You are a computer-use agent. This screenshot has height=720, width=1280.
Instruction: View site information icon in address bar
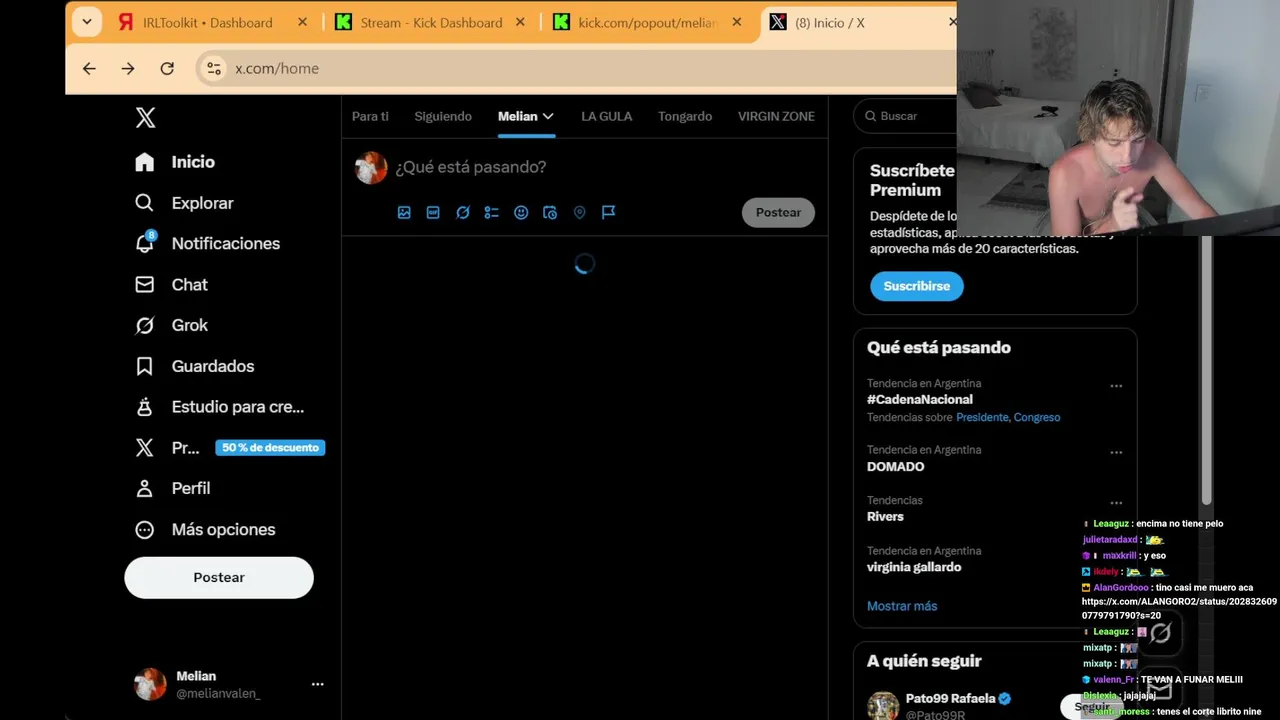coord(213,68)
